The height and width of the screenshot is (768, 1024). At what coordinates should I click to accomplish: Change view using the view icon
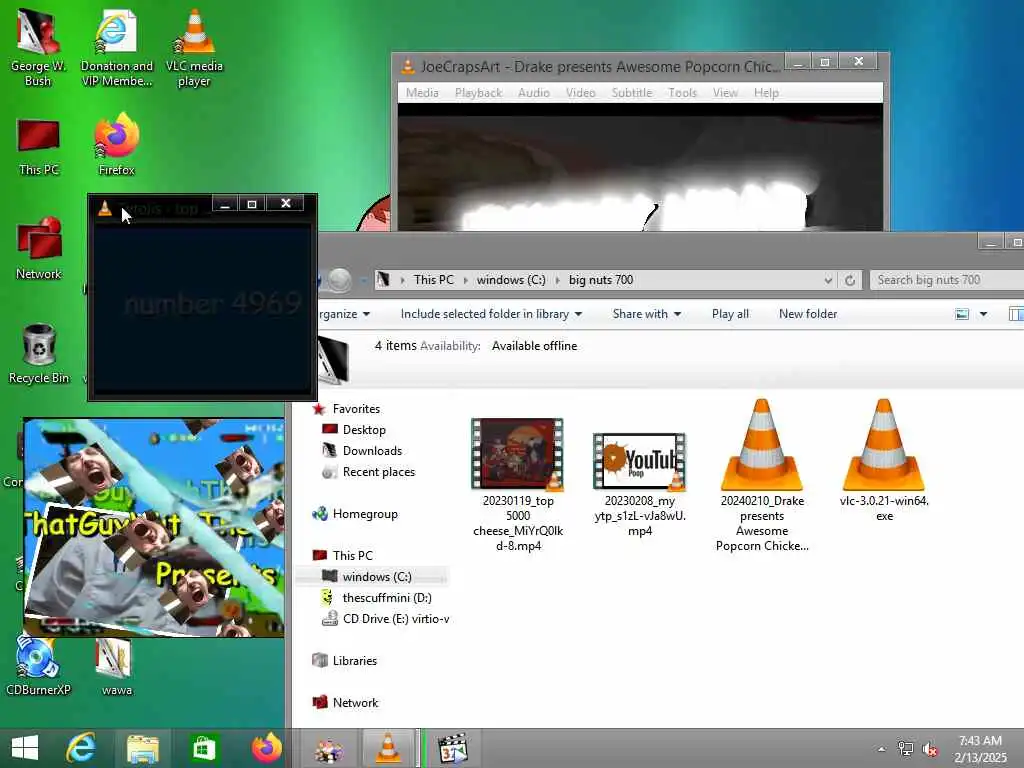(962, 314)
